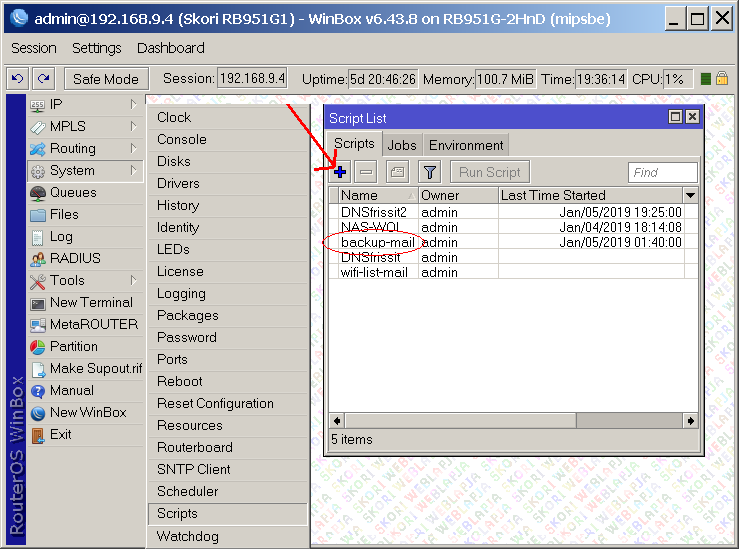Open the Partition sidebar item

[74, 346]
